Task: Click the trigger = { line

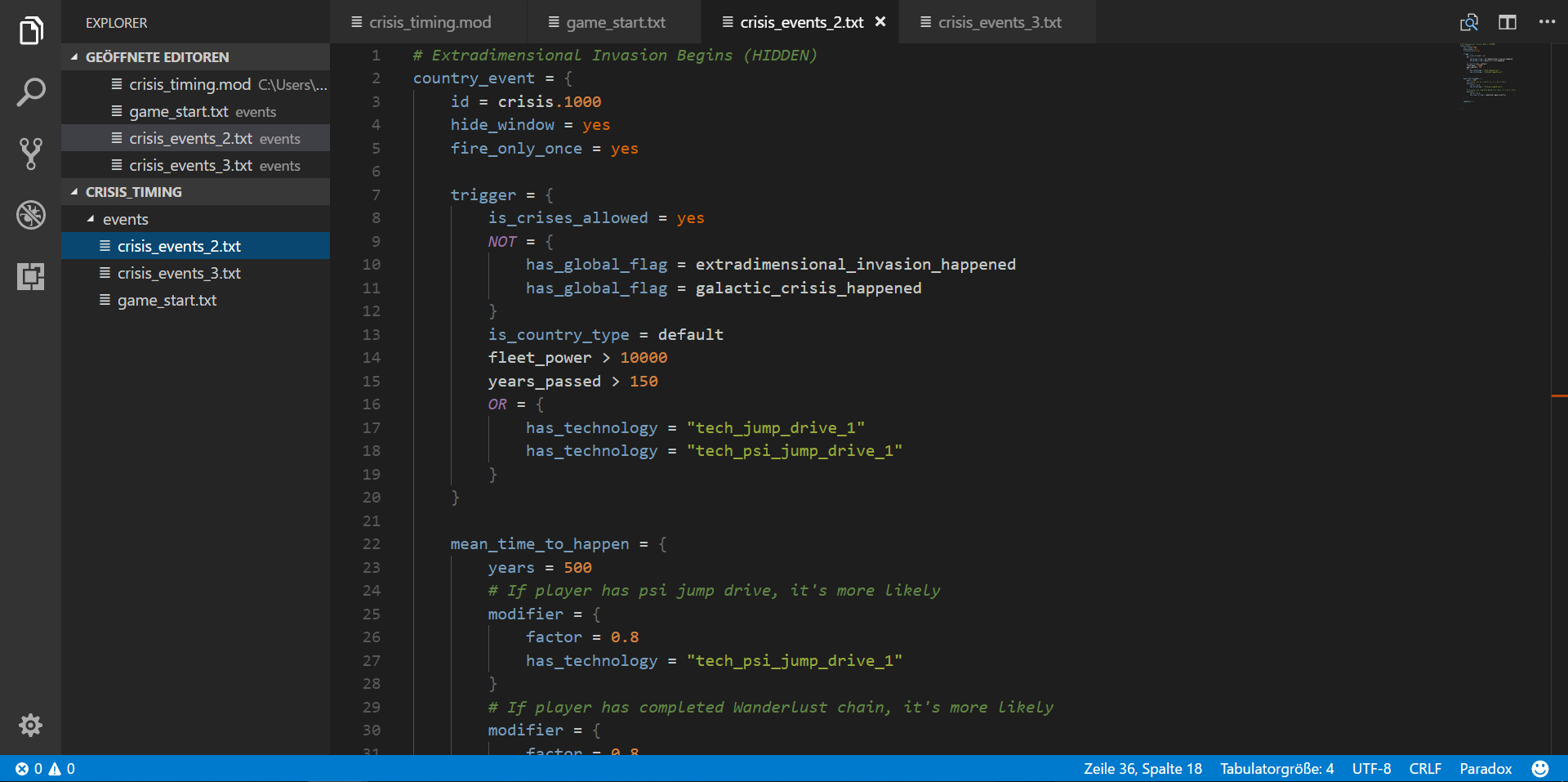Action: click(502, 194)
